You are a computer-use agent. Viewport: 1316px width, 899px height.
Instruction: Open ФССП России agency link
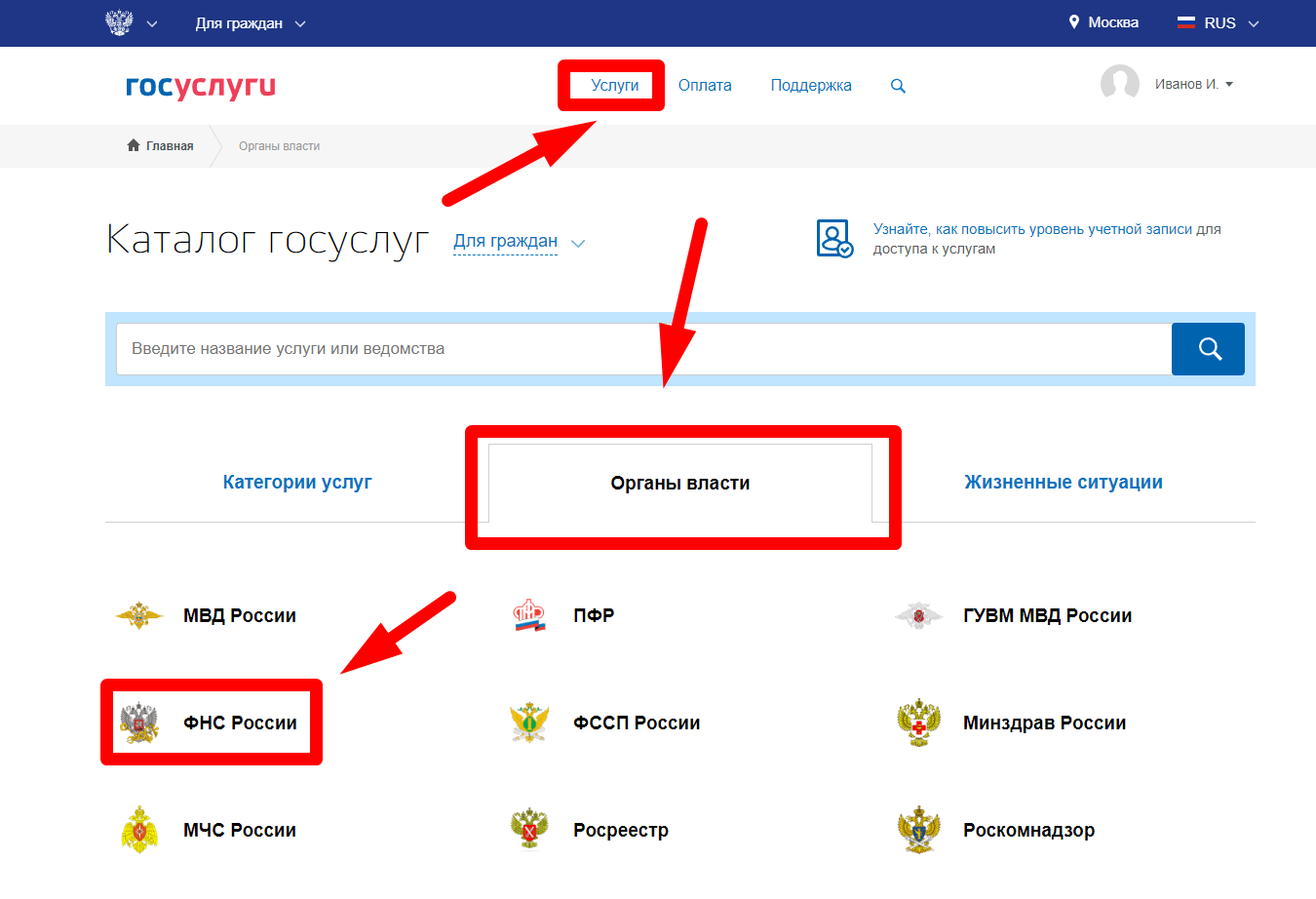point(637,723)
